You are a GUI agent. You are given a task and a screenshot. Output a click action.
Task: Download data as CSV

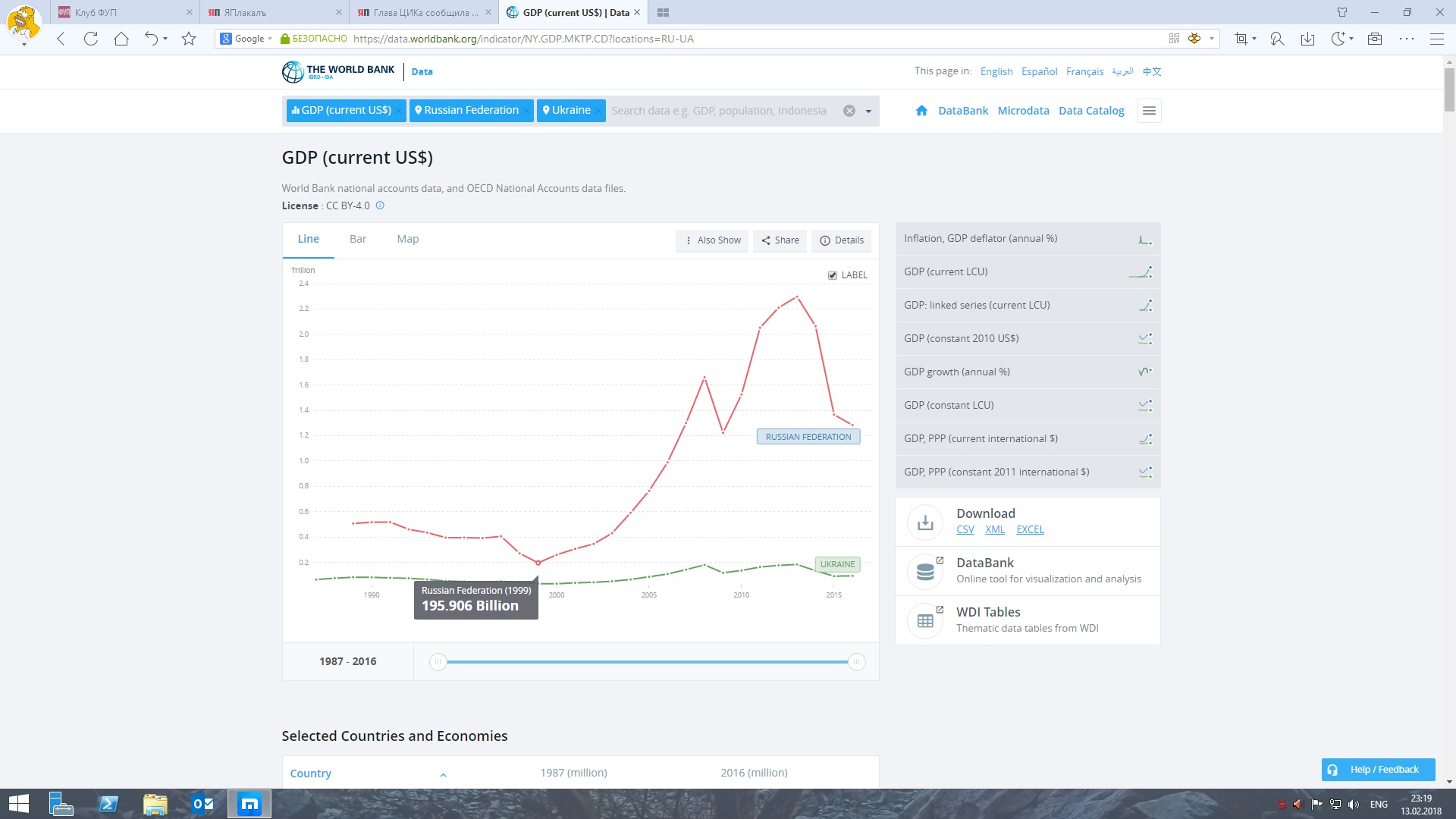pos(965,529)
